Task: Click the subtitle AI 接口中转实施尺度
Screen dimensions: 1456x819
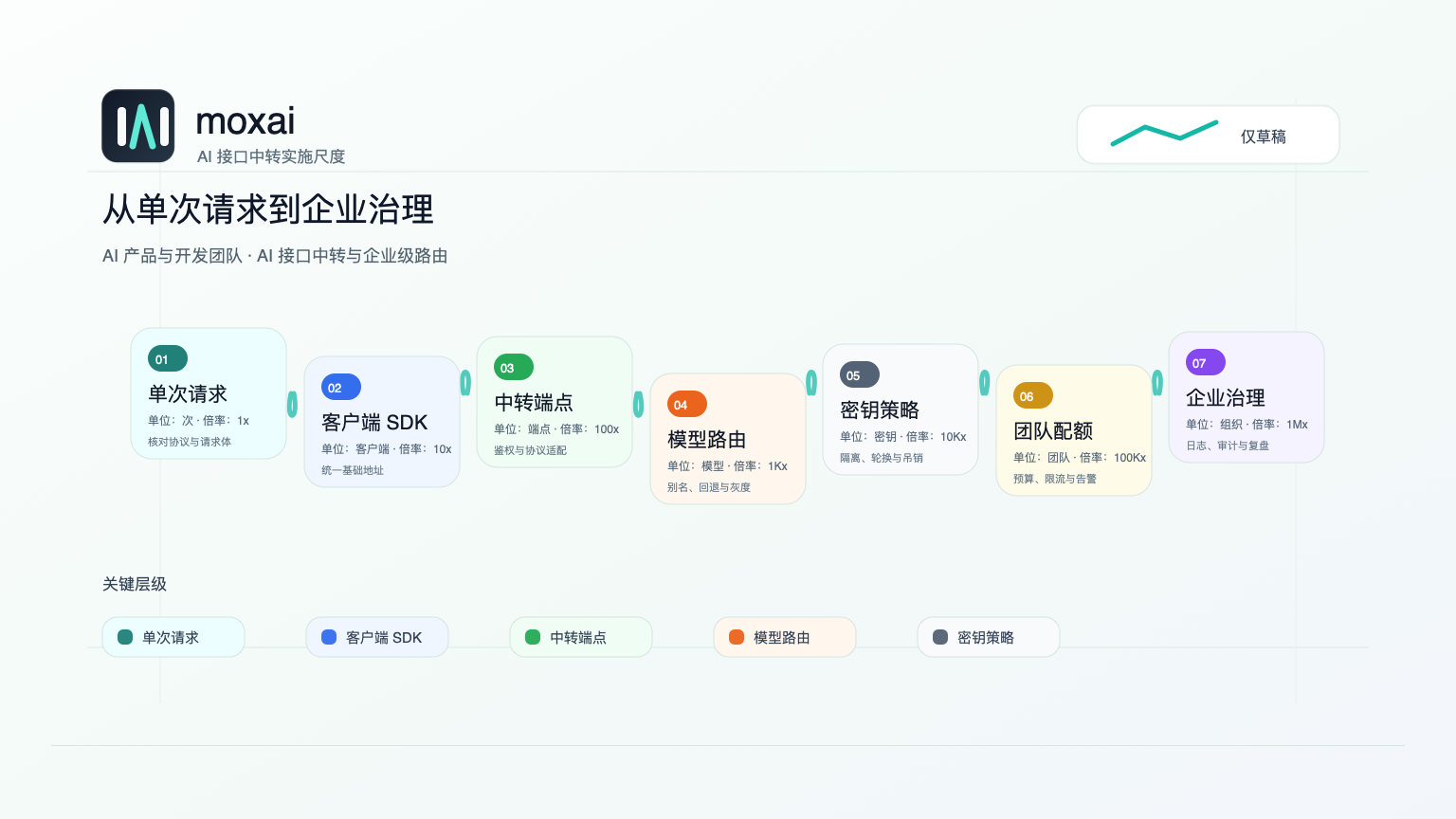Action: click(x=271, y=156)
